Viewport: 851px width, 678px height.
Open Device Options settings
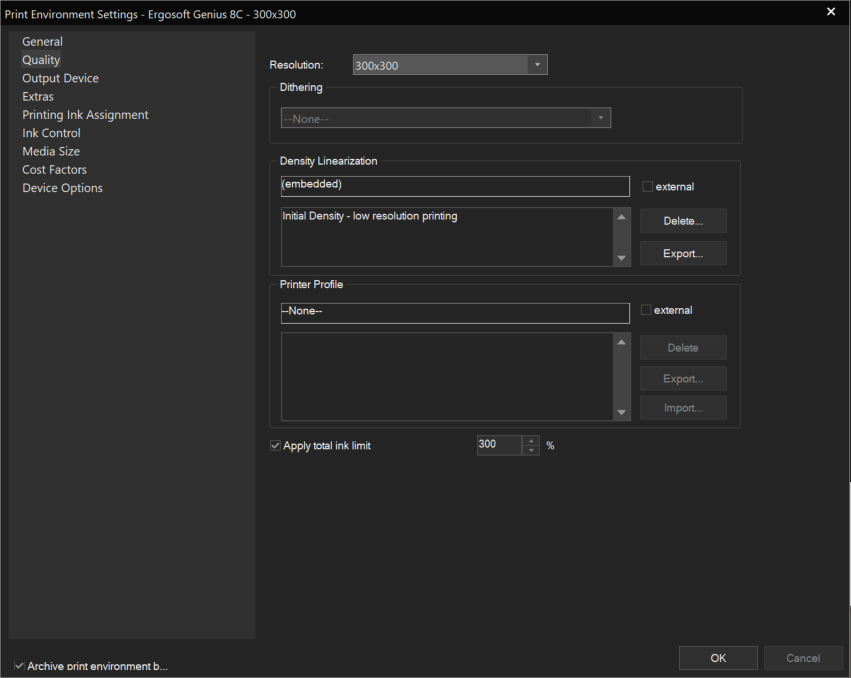(62, 188)
